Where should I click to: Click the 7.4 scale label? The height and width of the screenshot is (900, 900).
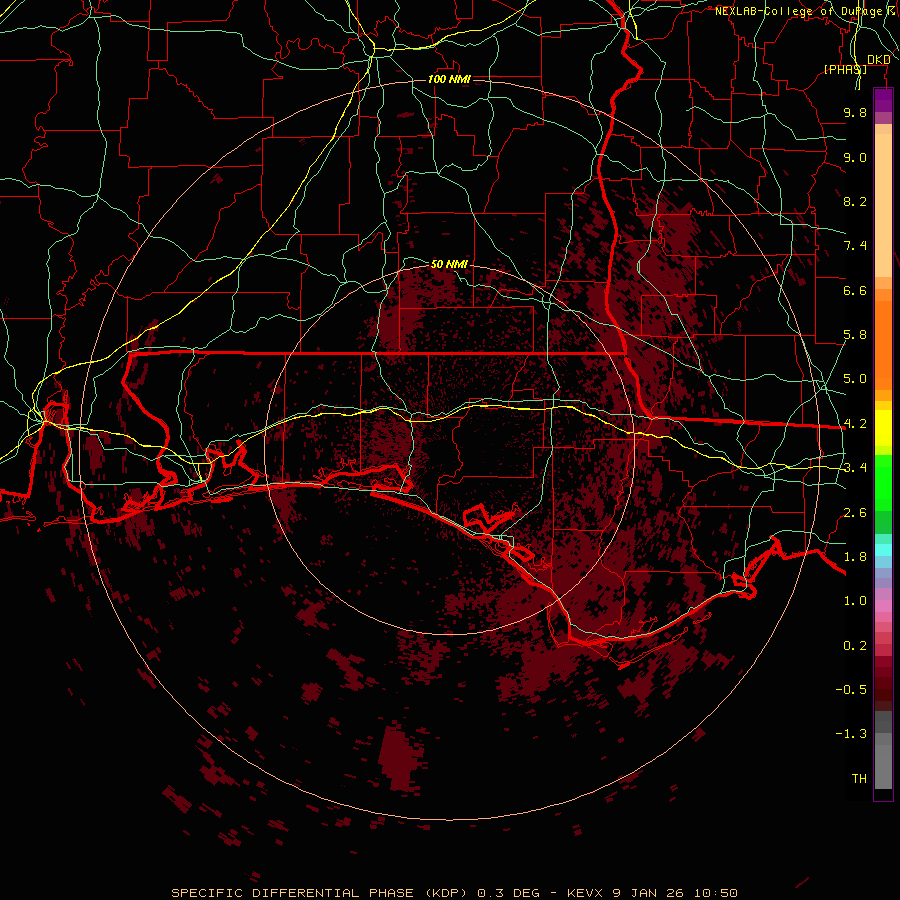click(855, 246)
